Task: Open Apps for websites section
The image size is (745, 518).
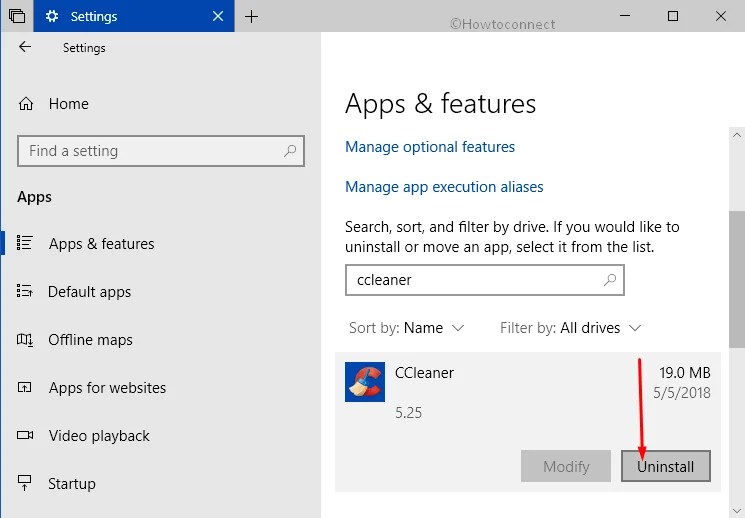Action: 107,388
